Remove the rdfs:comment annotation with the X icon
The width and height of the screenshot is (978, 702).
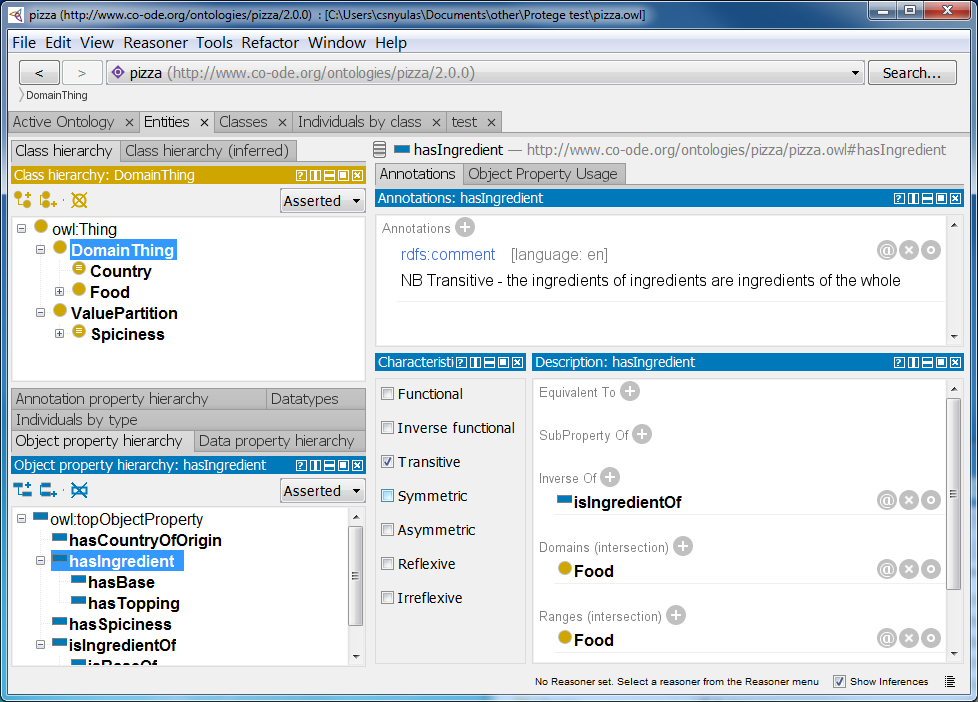tap(909, 250)
